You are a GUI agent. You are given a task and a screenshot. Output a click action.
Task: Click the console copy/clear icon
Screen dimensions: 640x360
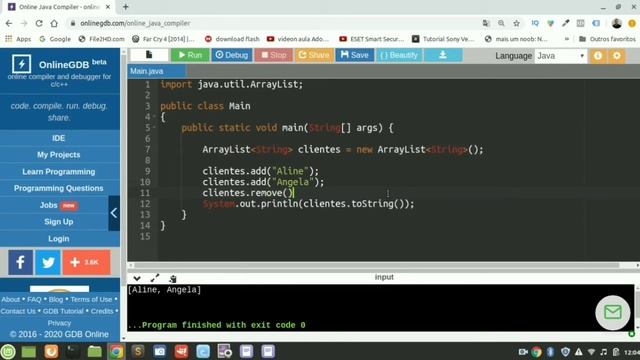(x=173, y=278)
